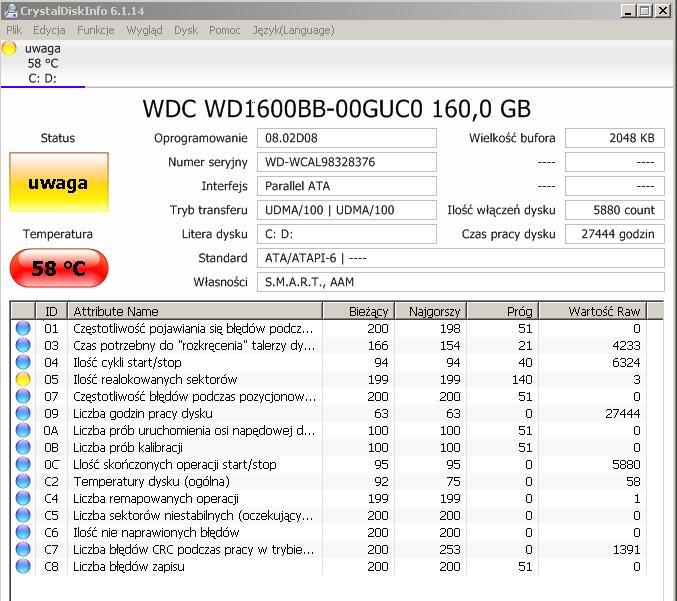Open the Edycja menu
Viewport: 677px width, 601px height.
point(49,30)
